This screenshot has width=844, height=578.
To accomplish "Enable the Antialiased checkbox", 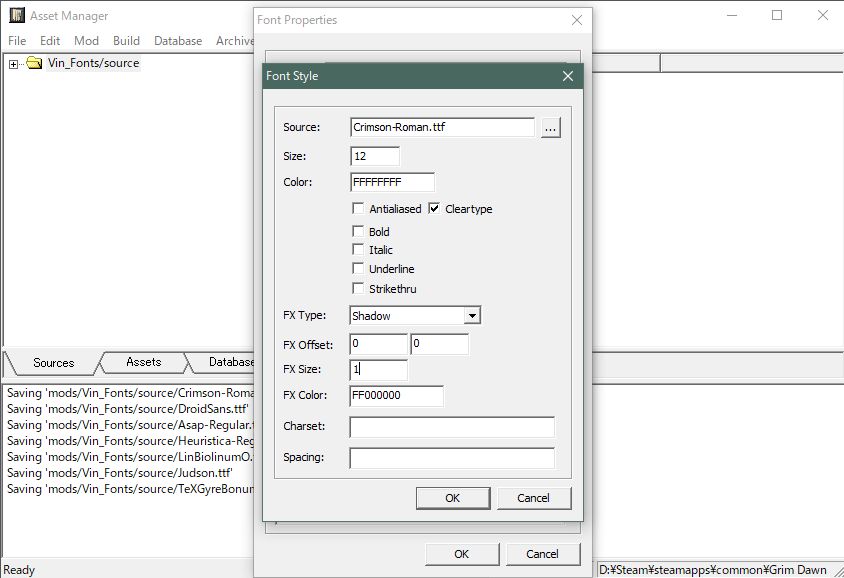I will (358, 209).
